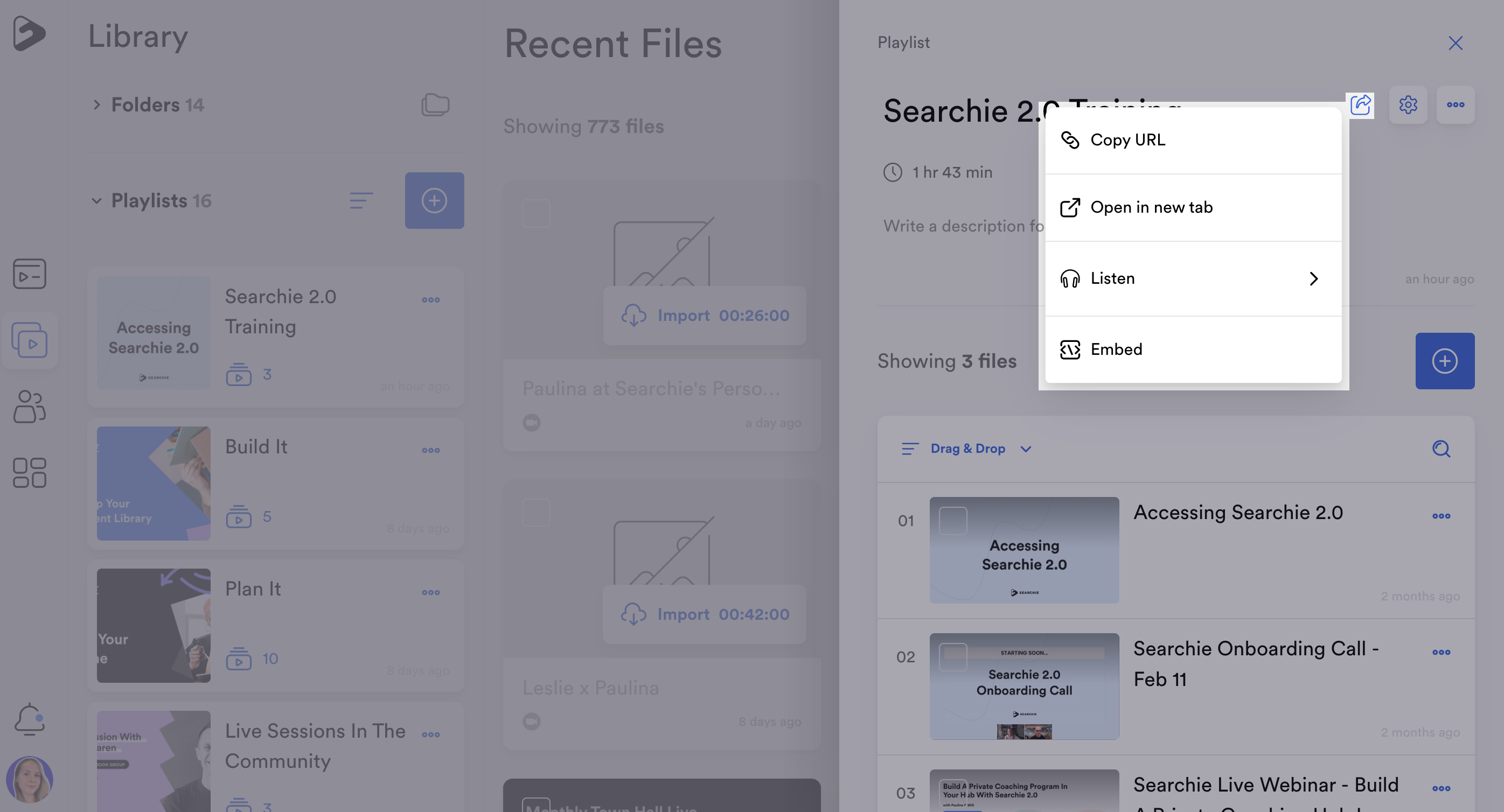
Task: Open the Drag & Drop sort dropdown
Action: 967,449
